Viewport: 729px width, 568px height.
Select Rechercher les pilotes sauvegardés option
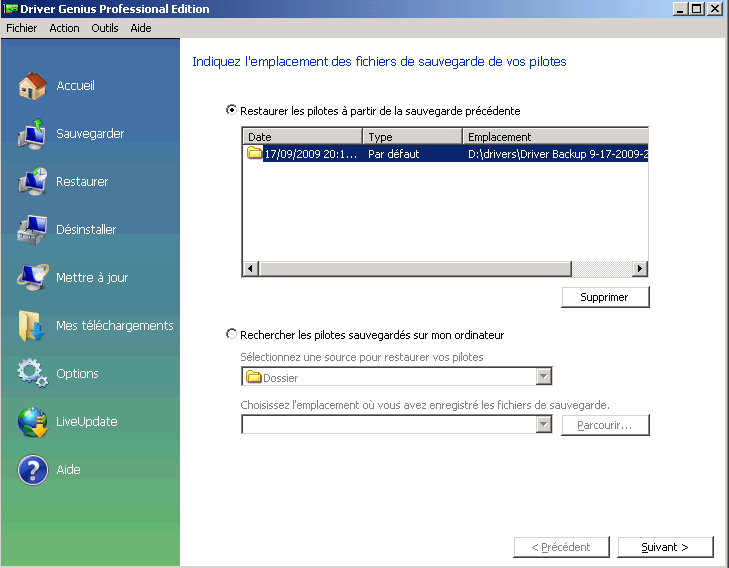click(231, 334)
